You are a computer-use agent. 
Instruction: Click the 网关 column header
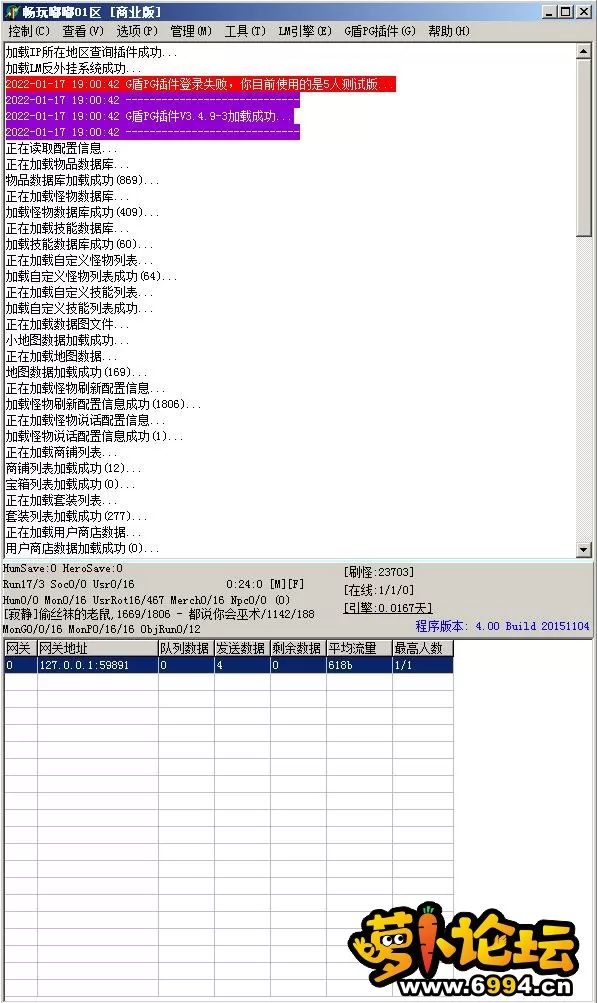pyautogui.click(x=20, y=648)
